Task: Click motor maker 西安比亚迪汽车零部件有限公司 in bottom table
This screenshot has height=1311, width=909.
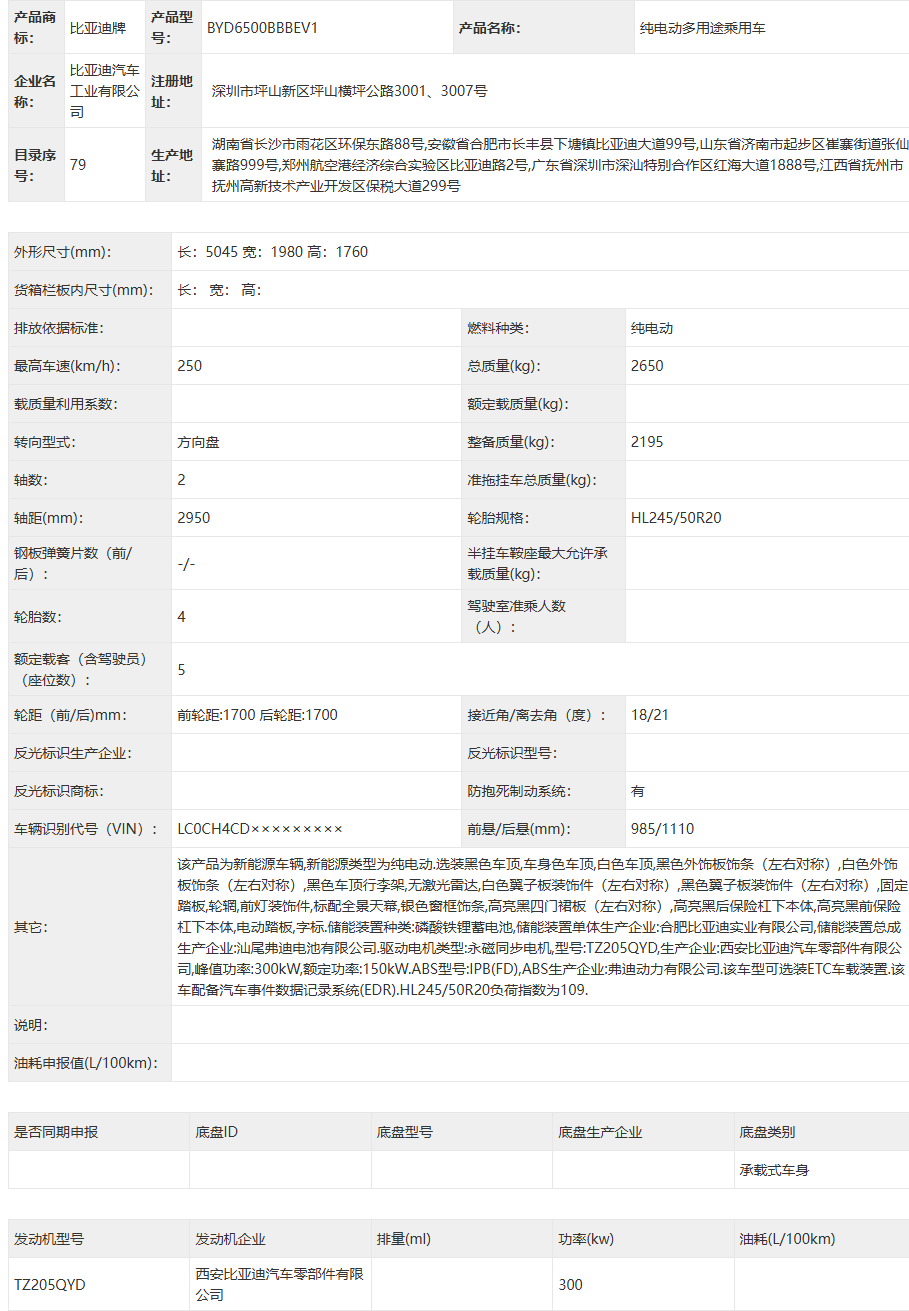Action: 279,1285
